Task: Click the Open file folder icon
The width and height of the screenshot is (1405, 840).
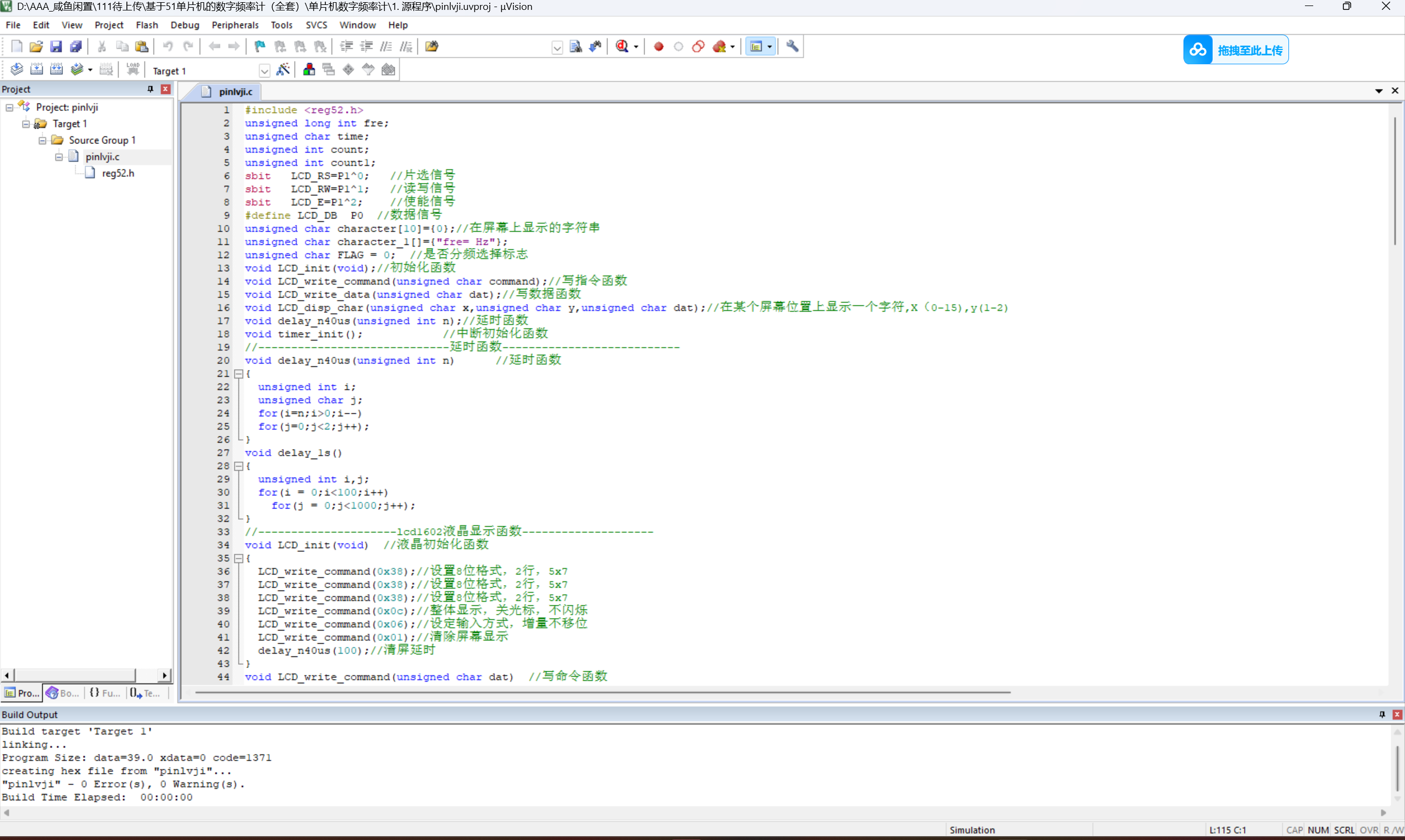Action: tap(36, 46)
